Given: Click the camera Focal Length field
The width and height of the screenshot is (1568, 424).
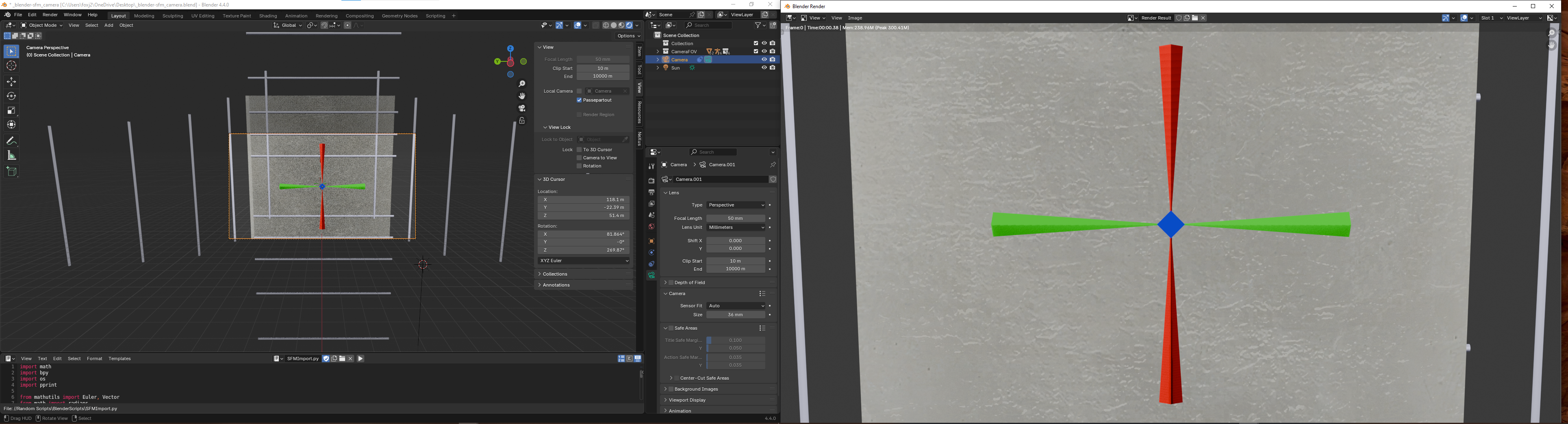Looking at the screenshot, I should point(735,219).
